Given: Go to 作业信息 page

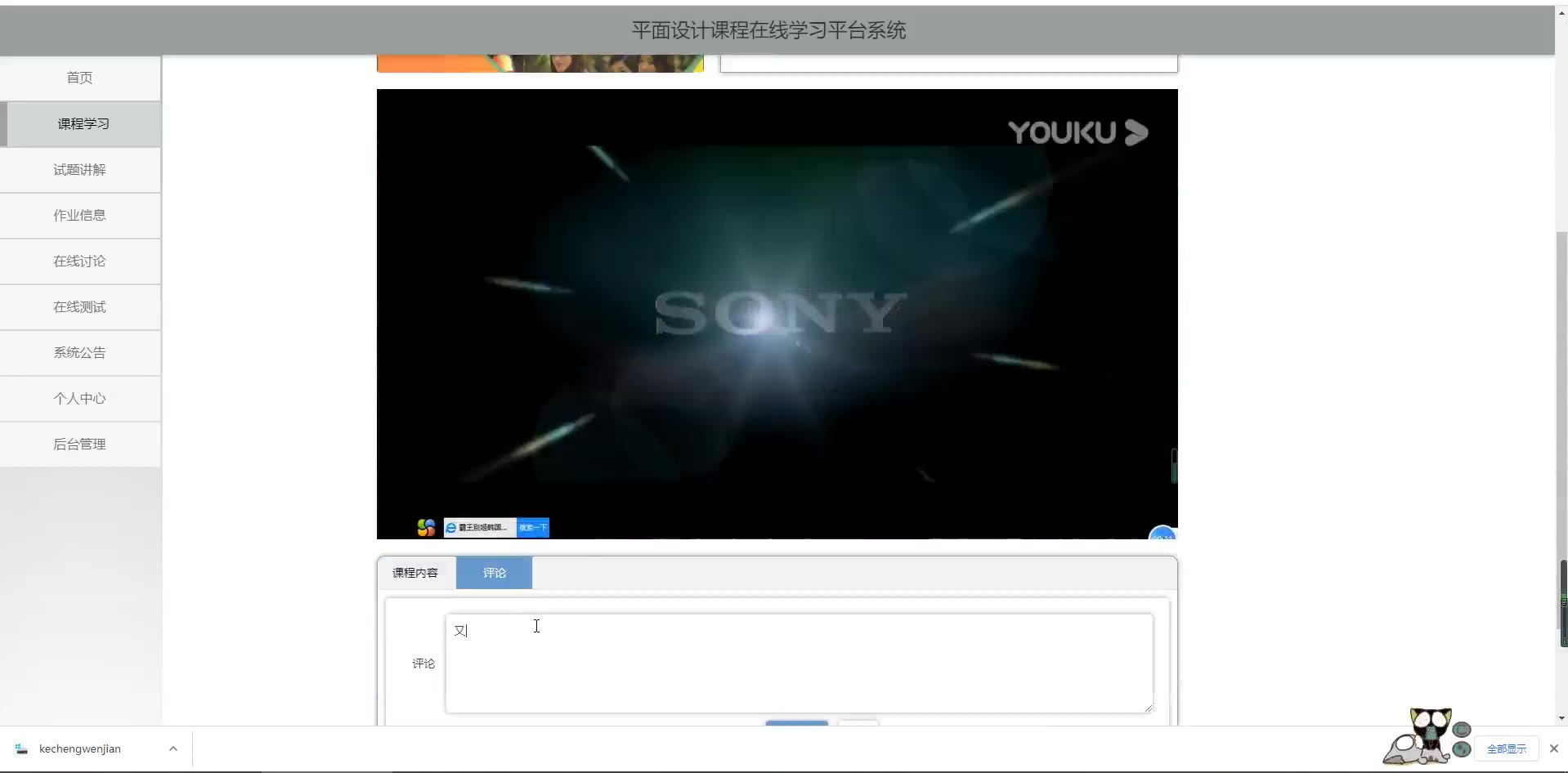Looking at the screenshot, I should (80, 215).
